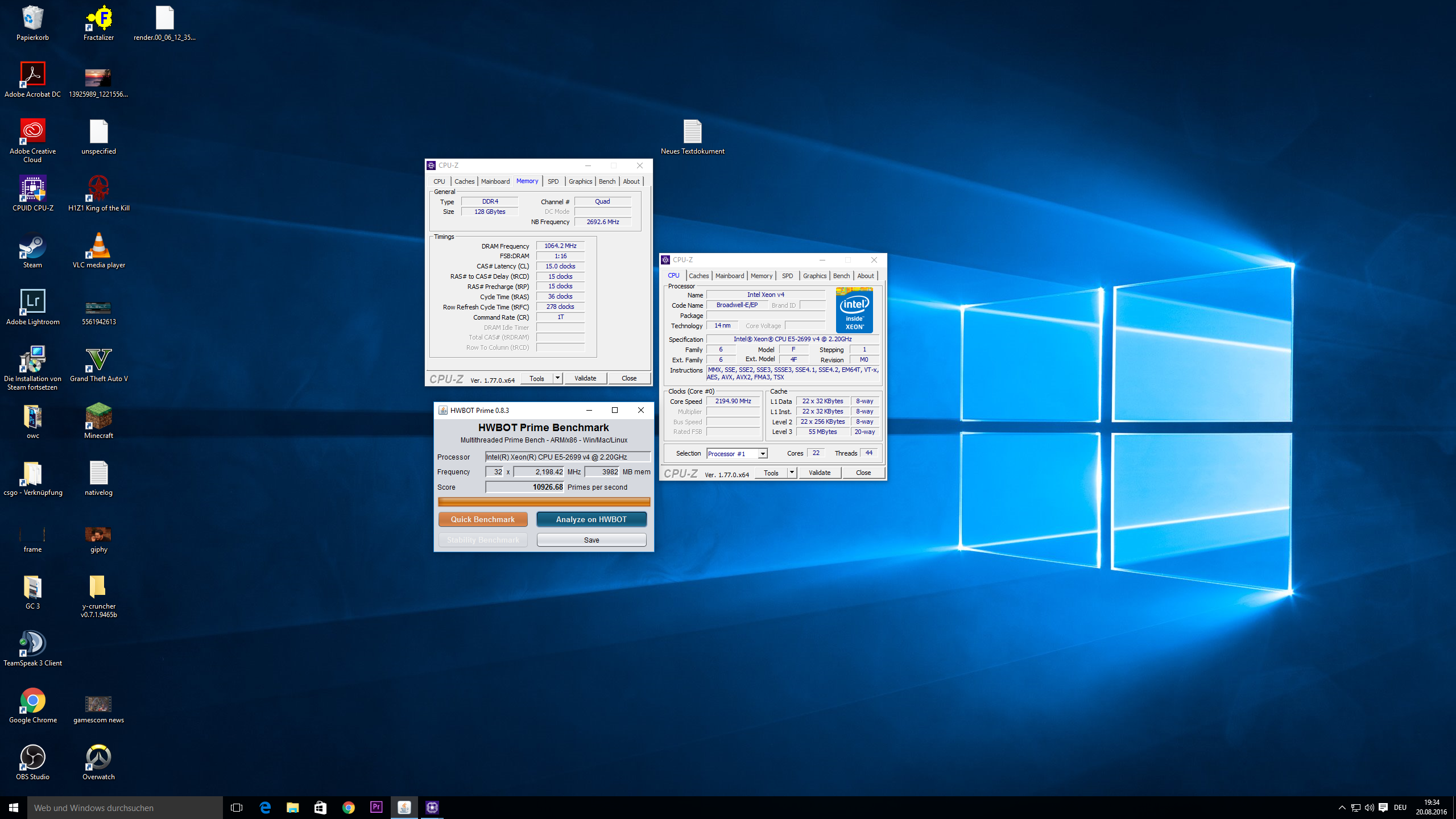The image size is (1456, 819).
Task: Select the Grand Theft Auto V icon
Action: (x=98, y=365)
